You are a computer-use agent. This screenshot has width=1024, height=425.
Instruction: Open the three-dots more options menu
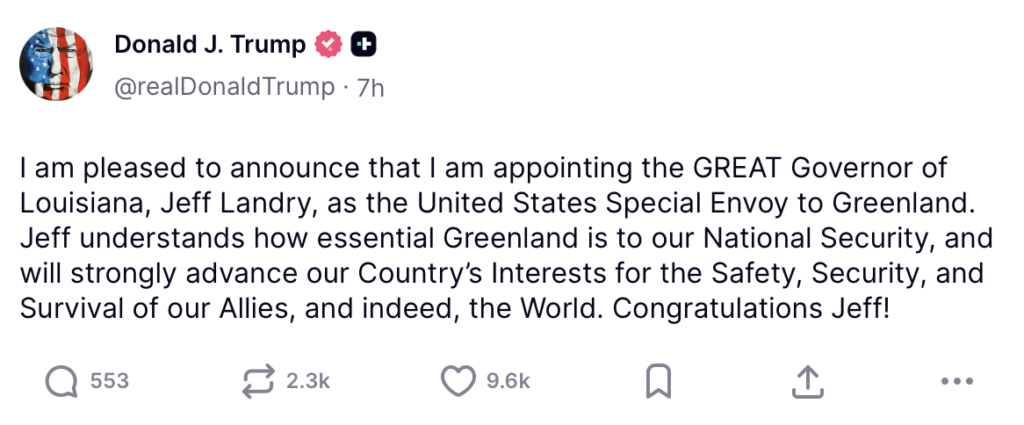click(x=957, y=381)
